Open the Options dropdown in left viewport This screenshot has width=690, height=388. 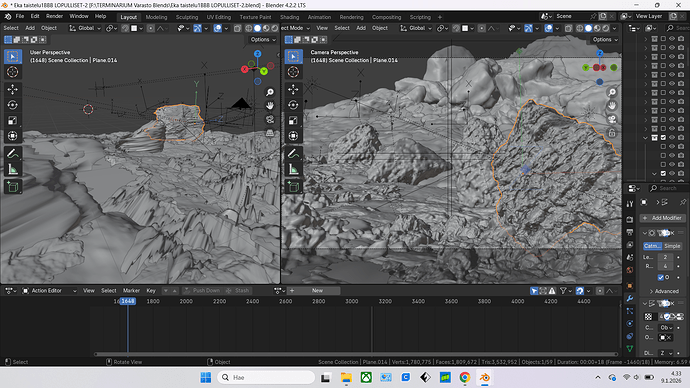pyautogui.click(x=263, y=40)
